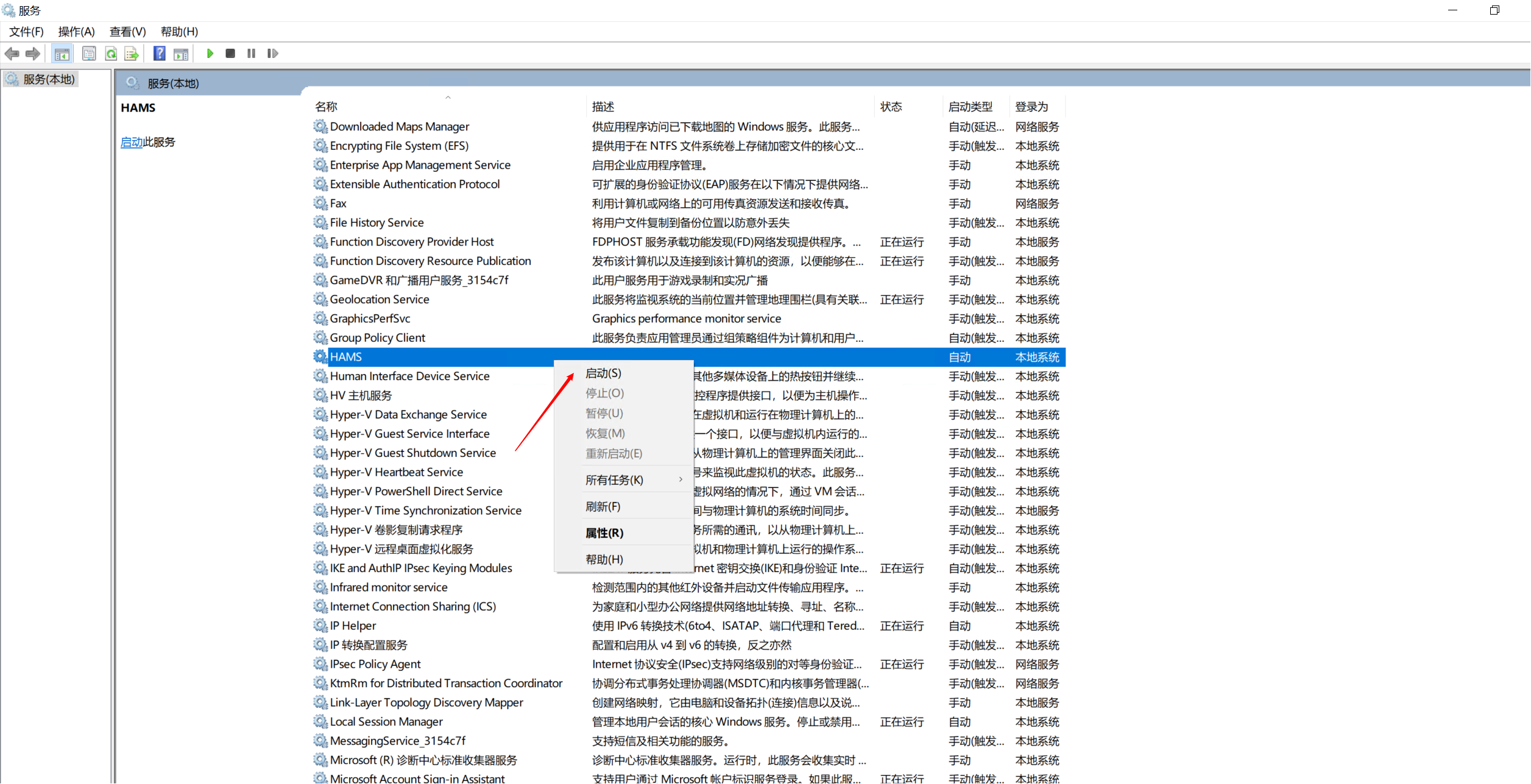1531x784 pixels.
Task: Choose 属性(R) in the context menu
Action: pyautogui.click(x=604, y=533)
